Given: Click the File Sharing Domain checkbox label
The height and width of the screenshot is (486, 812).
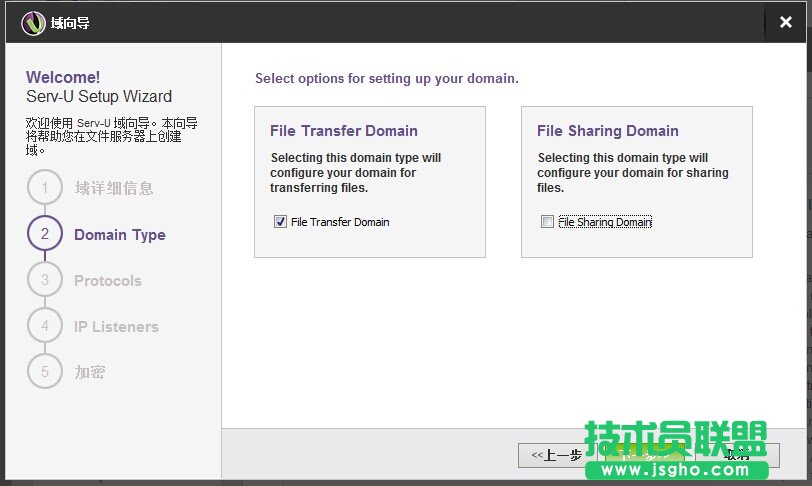Looking at the screenshot, I should pyautogui.click(x=604, y=222).
